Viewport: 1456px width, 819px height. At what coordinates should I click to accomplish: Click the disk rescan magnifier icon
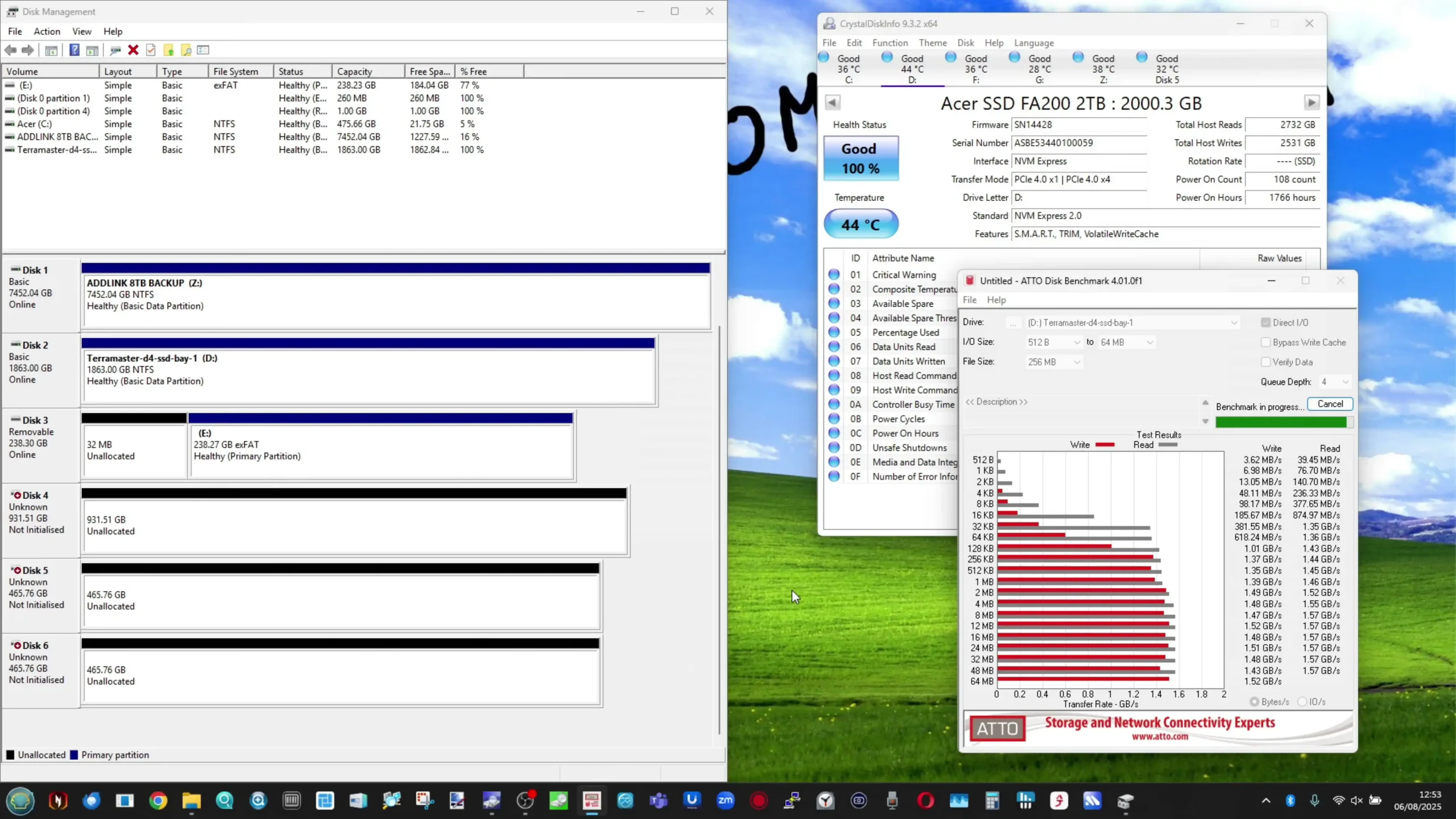pos(115,50)
